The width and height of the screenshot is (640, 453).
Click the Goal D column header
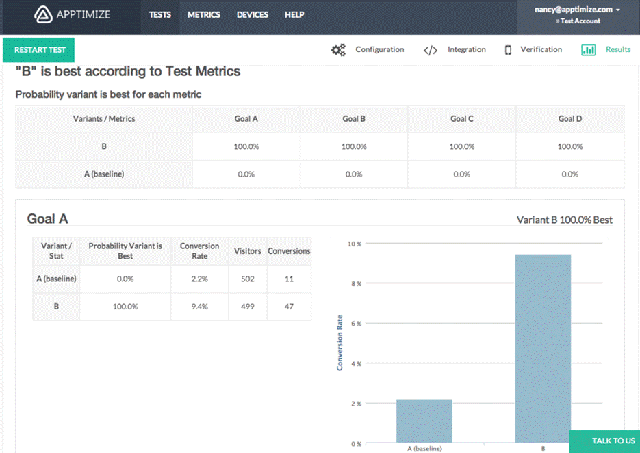[570, 118]
